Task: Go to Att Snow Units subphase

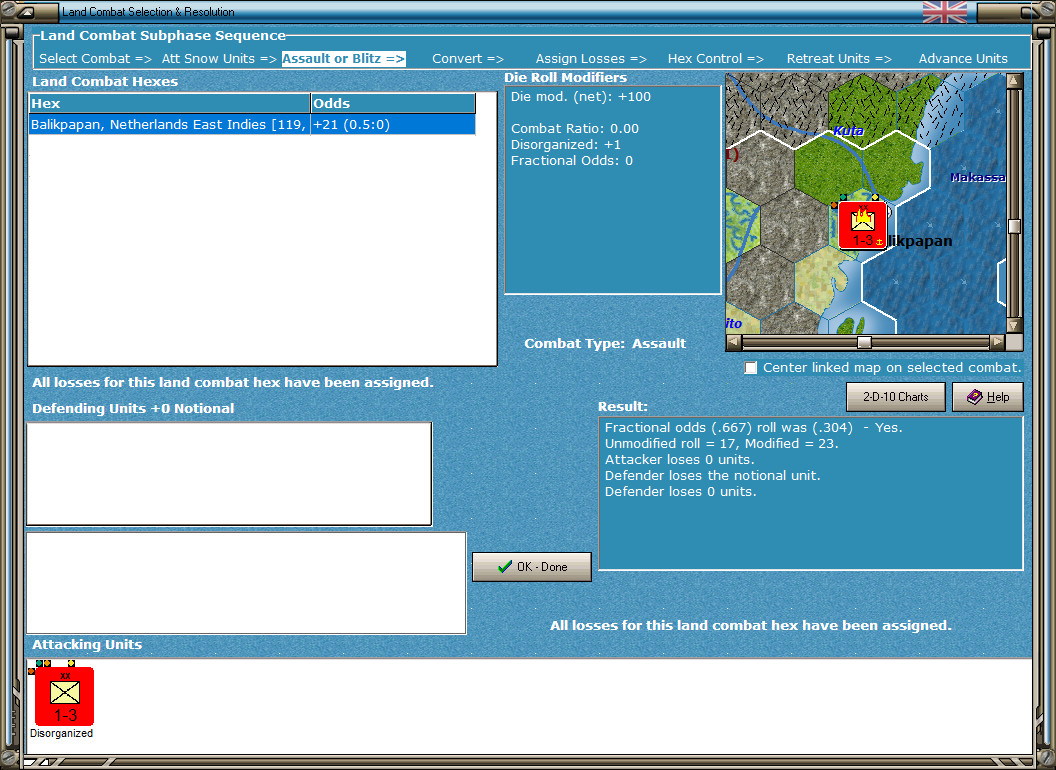Action: click(219, 59)
